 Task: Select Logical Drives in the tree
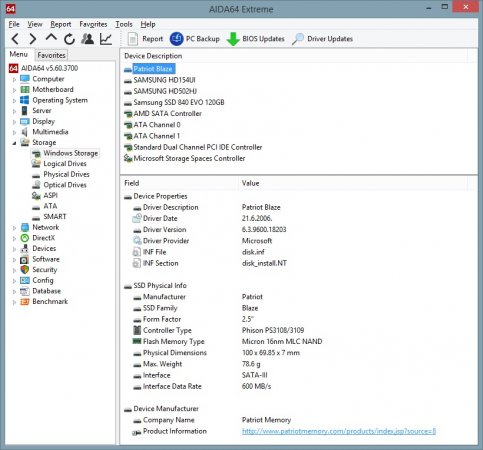pos(59,164)
